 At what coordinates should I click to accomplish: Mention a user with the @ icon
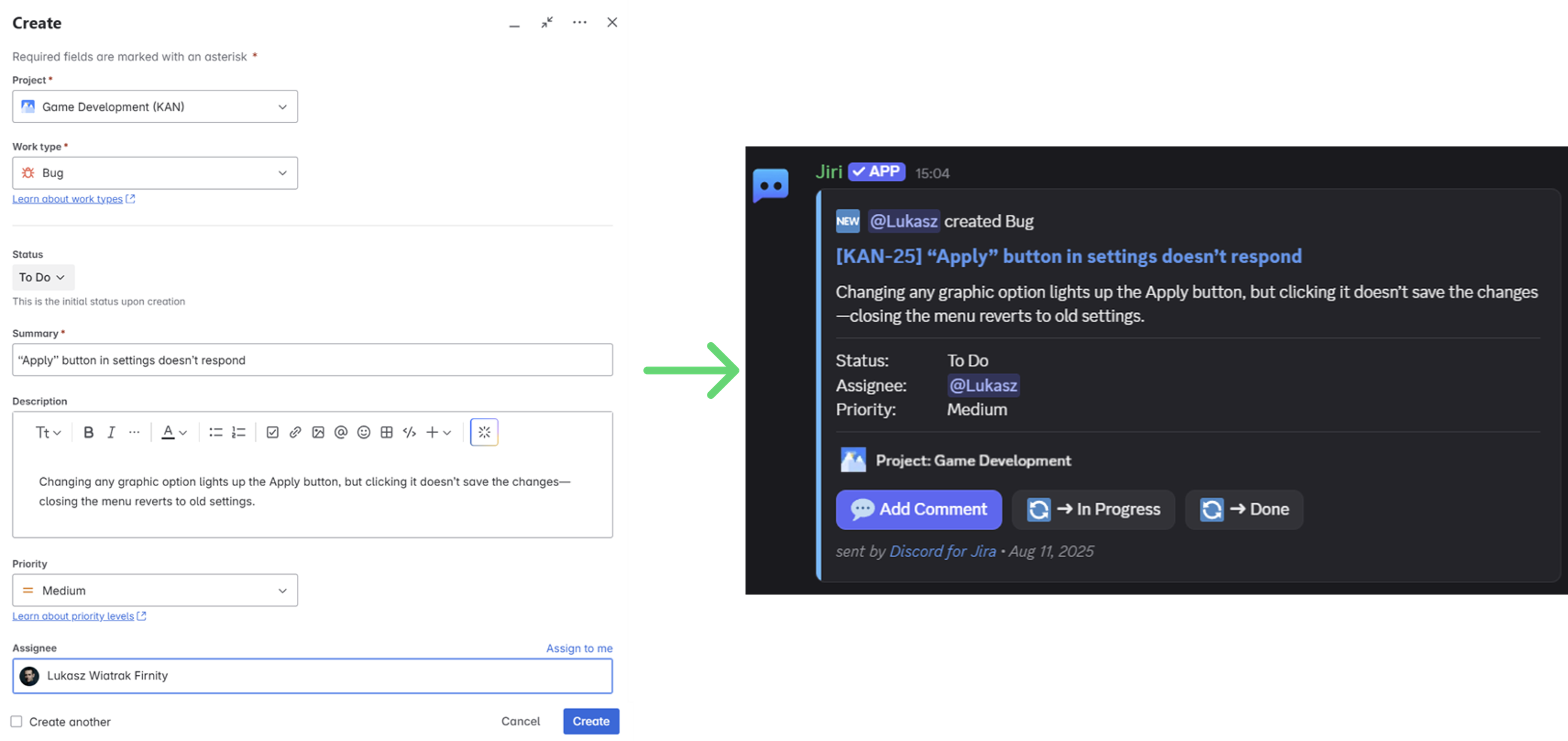click(340, 433)
